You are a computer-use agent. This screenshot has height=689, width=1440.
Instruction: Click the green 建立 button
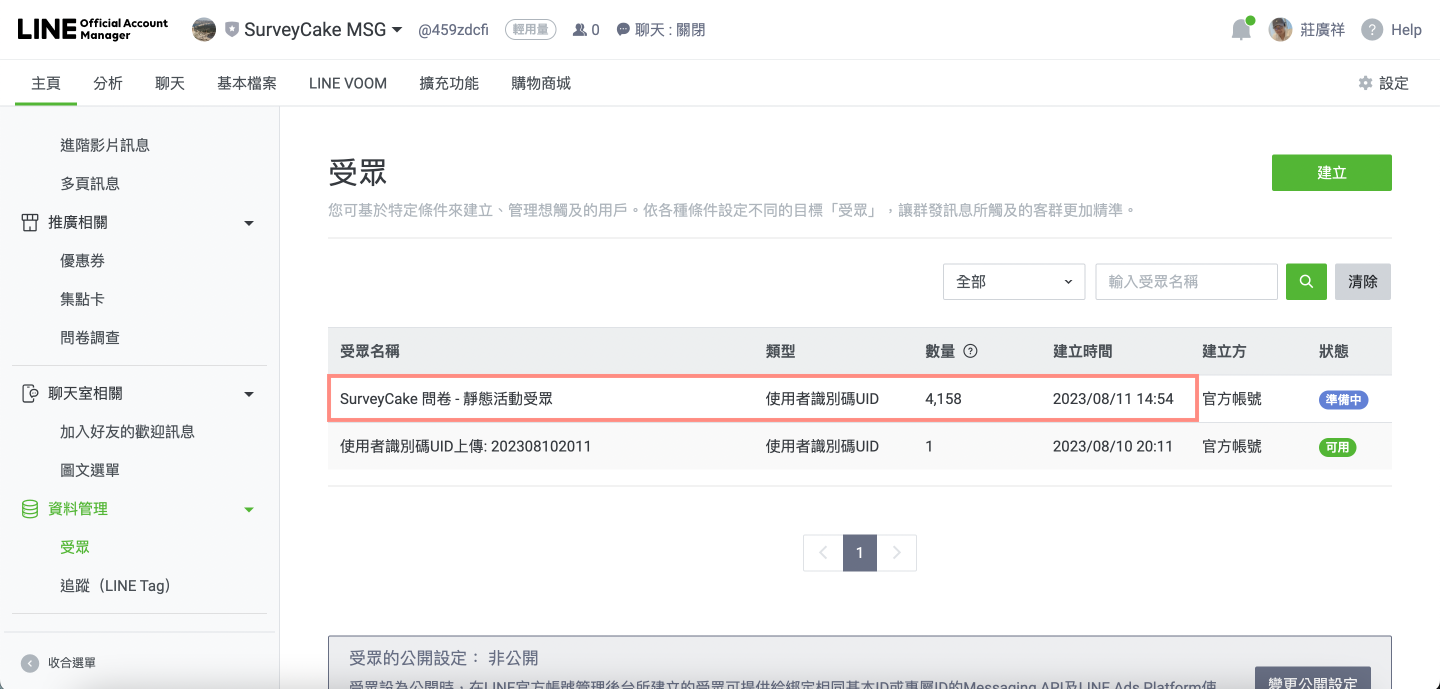coord(1332,172)
